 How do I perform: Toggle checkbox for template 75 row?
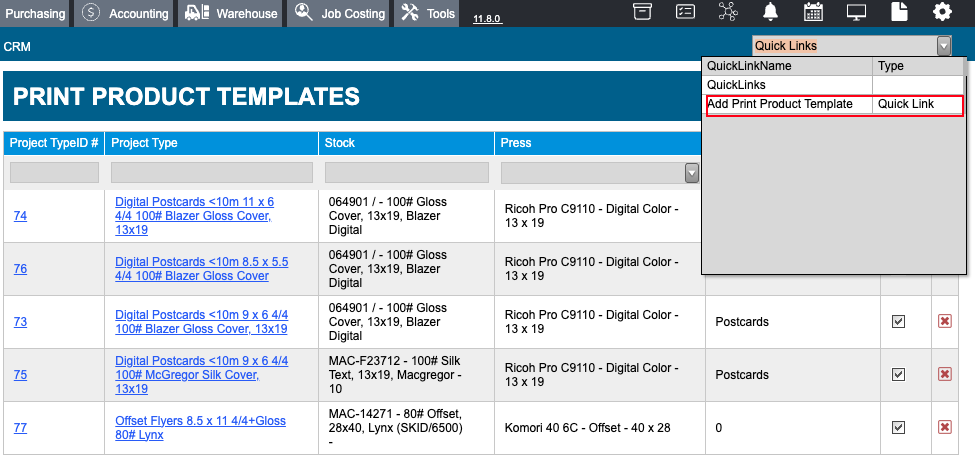pyautogui.click(x=898, y=374)
